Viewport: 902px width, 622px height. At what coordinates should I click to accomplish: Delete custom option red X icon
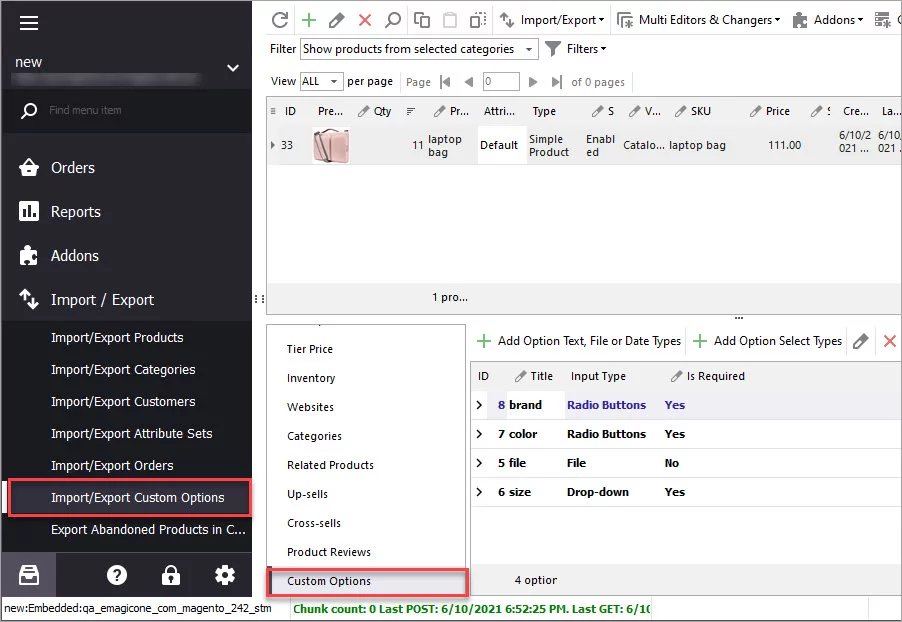(x=889, y=341)
